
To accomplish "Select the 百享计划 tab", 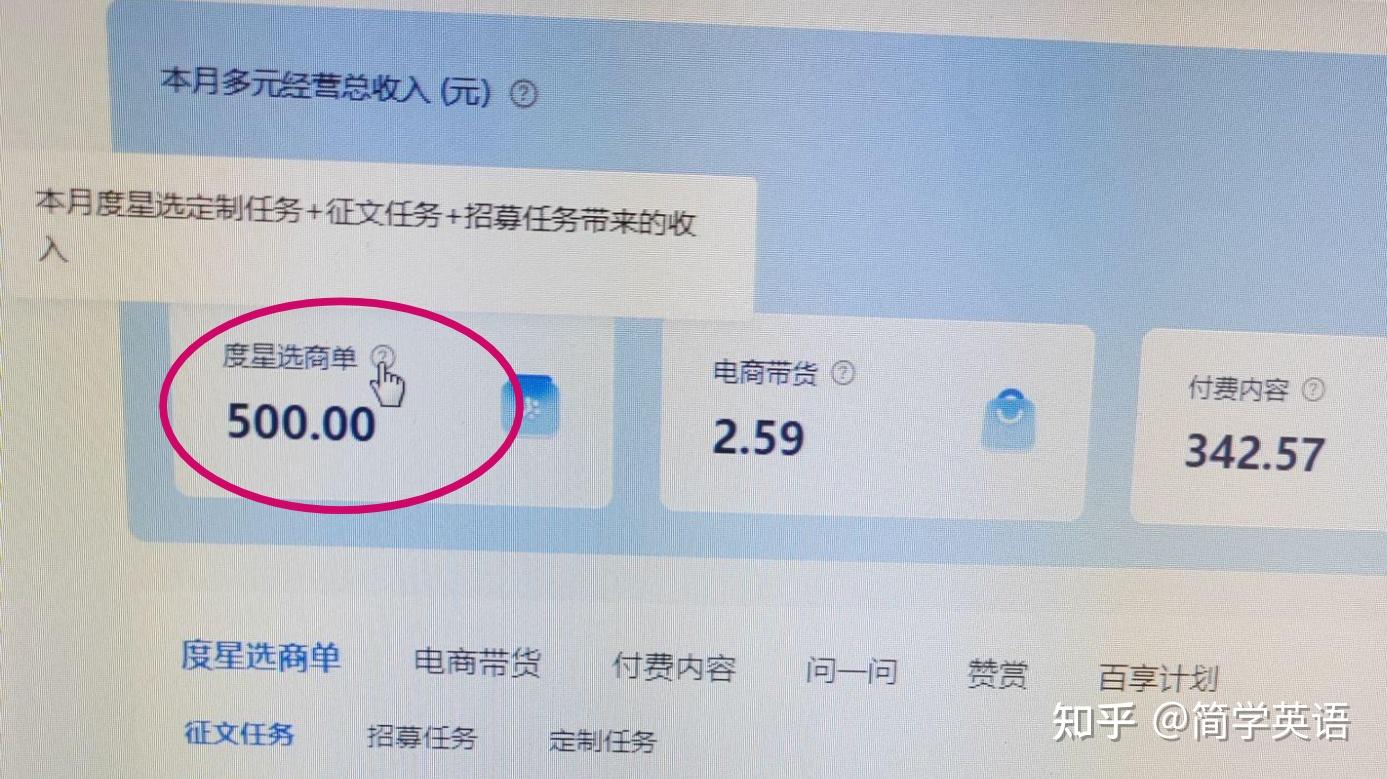I will (1158, 679).
